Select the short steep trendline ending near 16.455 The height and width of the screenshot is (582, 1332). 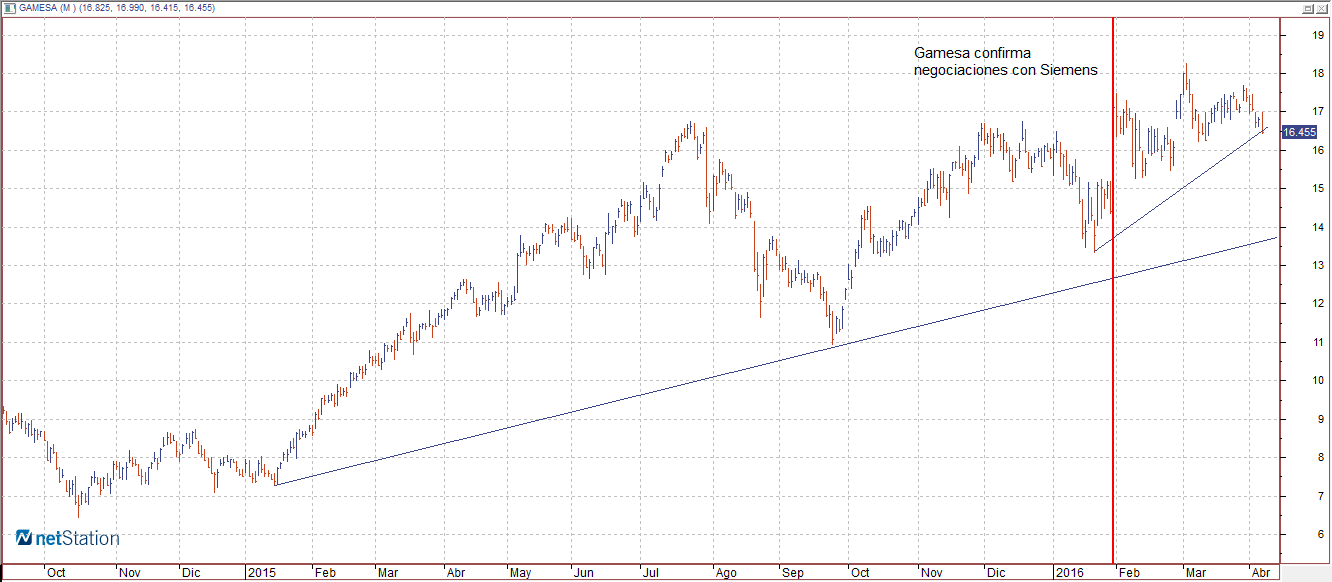pyautogui.click(x=1181, y=190)
